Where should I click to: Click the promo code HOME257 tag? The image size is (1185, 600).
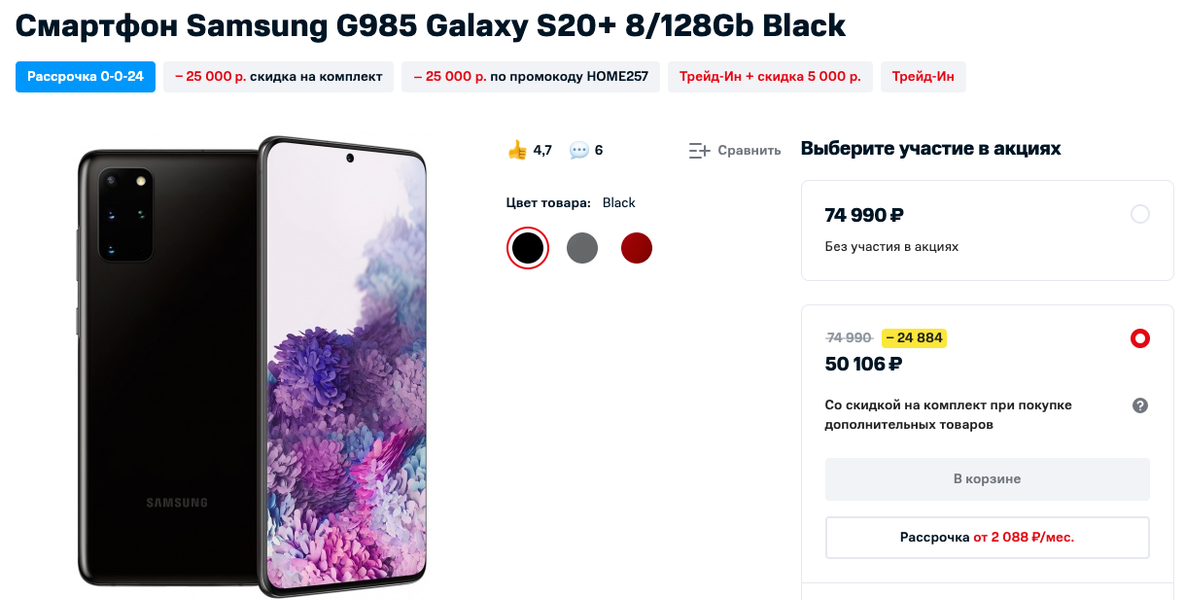click(530, 77)
